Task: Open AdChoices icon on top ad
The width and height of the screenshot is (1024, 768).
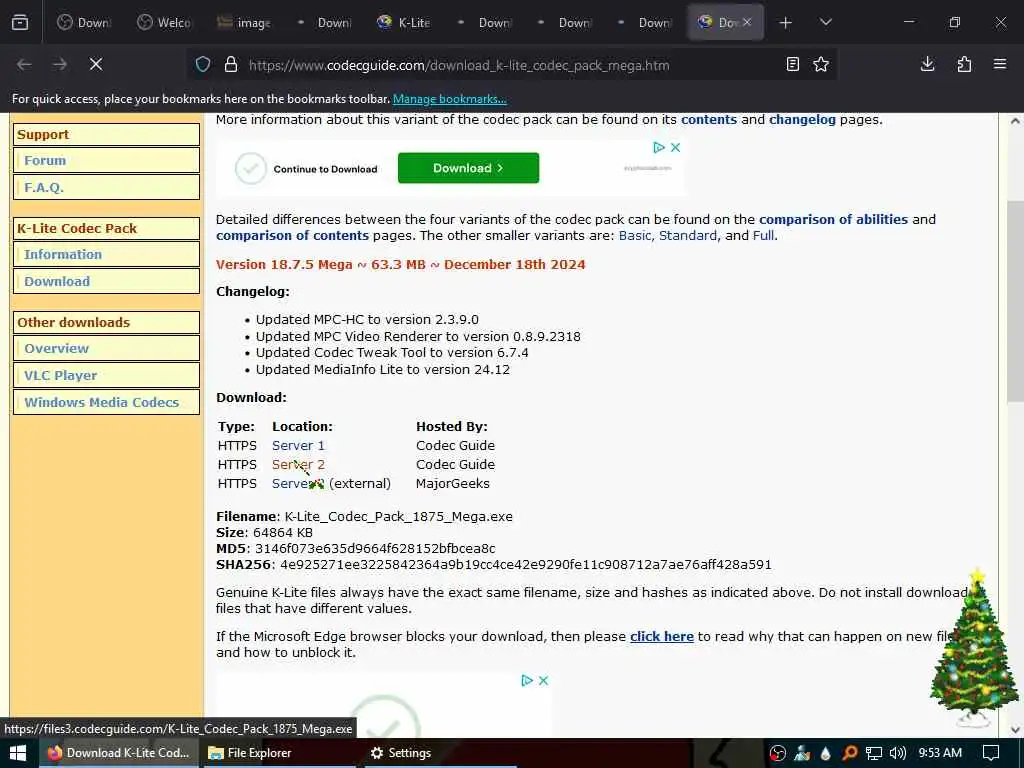Action: pos(659,148)
